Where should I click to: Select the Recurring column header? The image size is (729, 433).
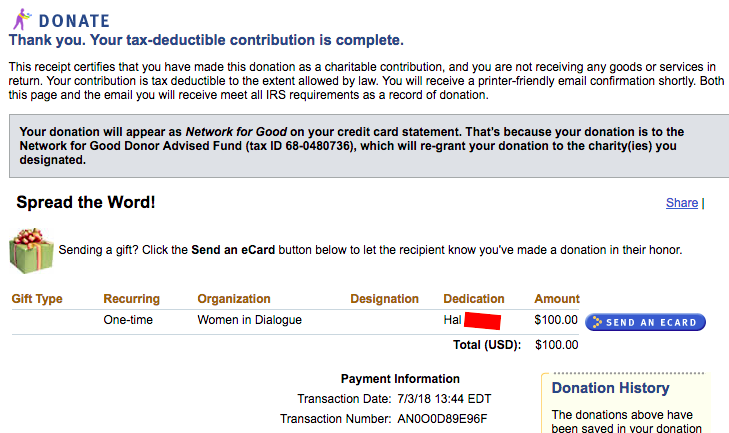[x=131, y=299]
